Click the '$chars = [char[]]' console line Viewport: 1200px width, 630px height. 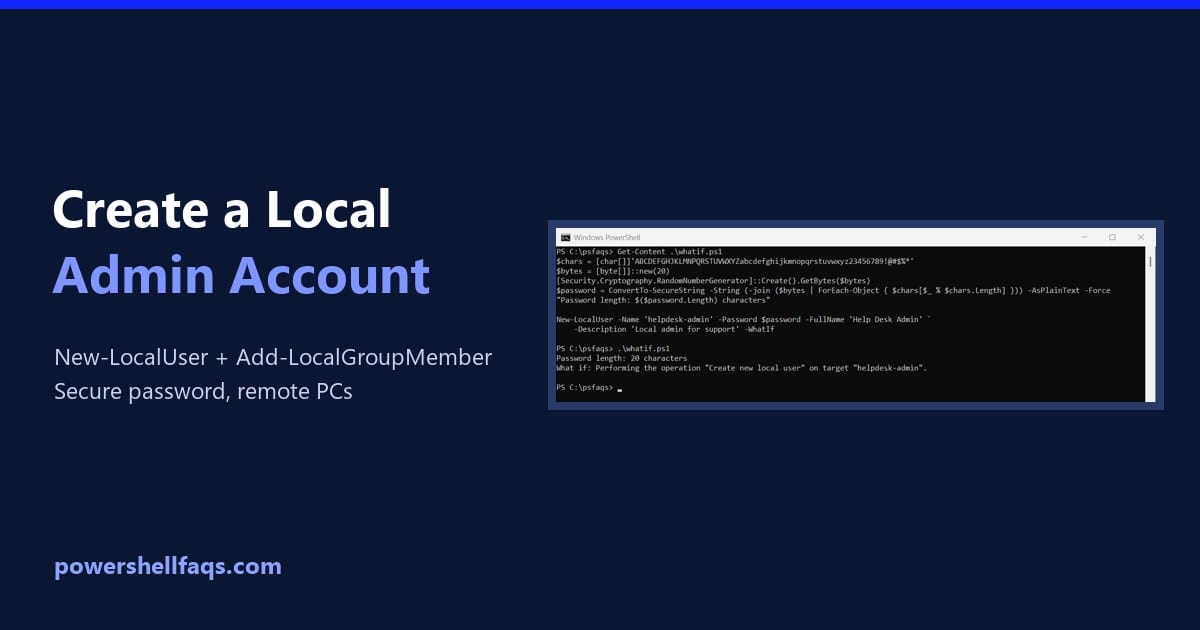coord(735,261)
